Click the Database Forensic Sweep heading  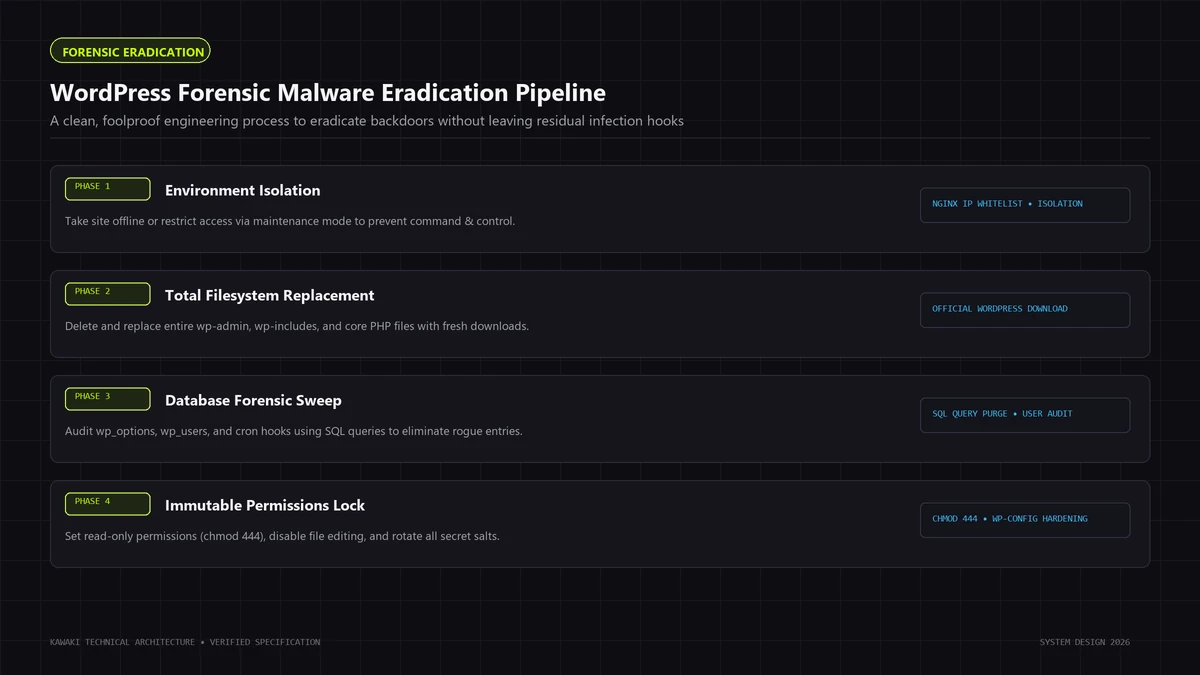(x=253, y=400)
